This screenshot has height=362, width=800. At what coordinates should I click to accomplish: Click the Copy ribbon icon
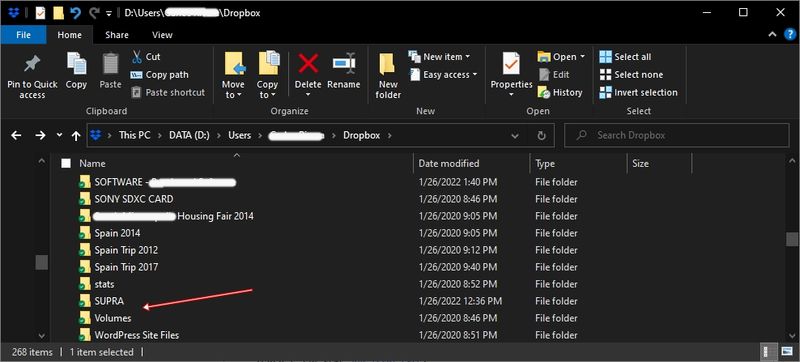(x=76, y=64)
